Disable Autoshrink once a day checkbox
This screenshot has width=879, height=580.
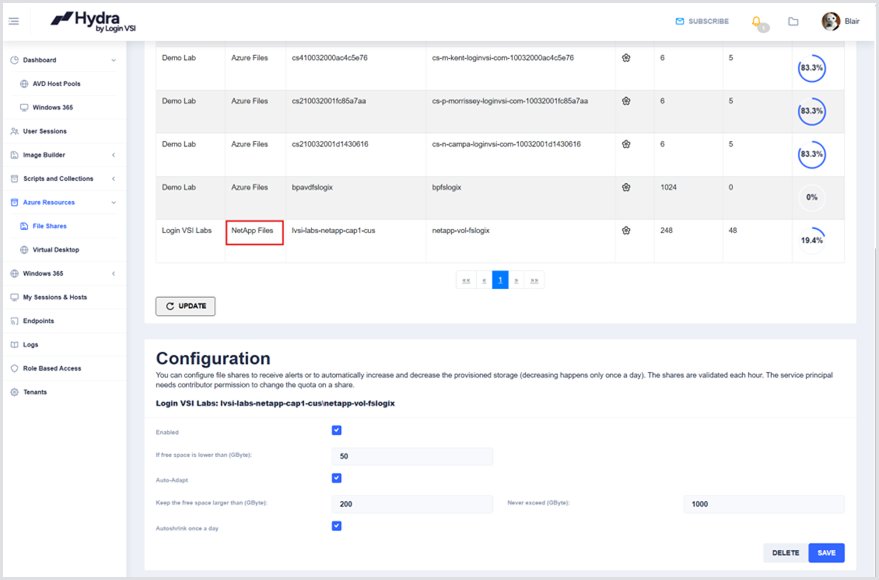pos(337,525)
